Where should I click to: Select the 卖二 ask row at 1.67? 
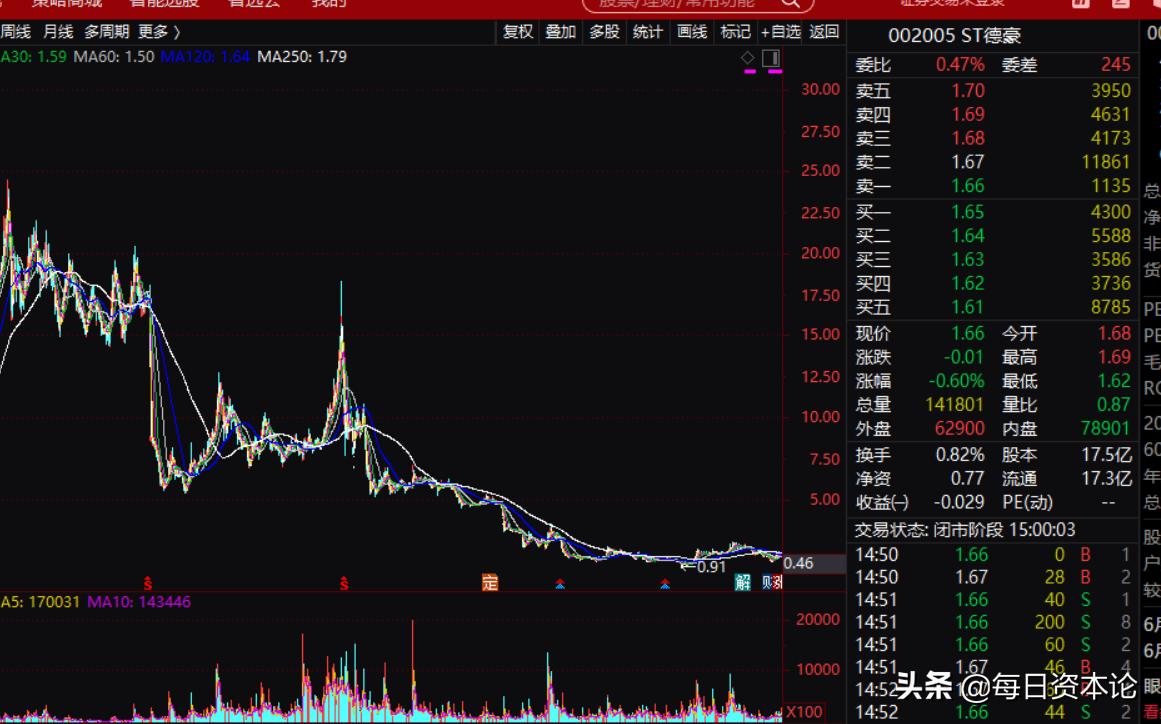[993, 162]
